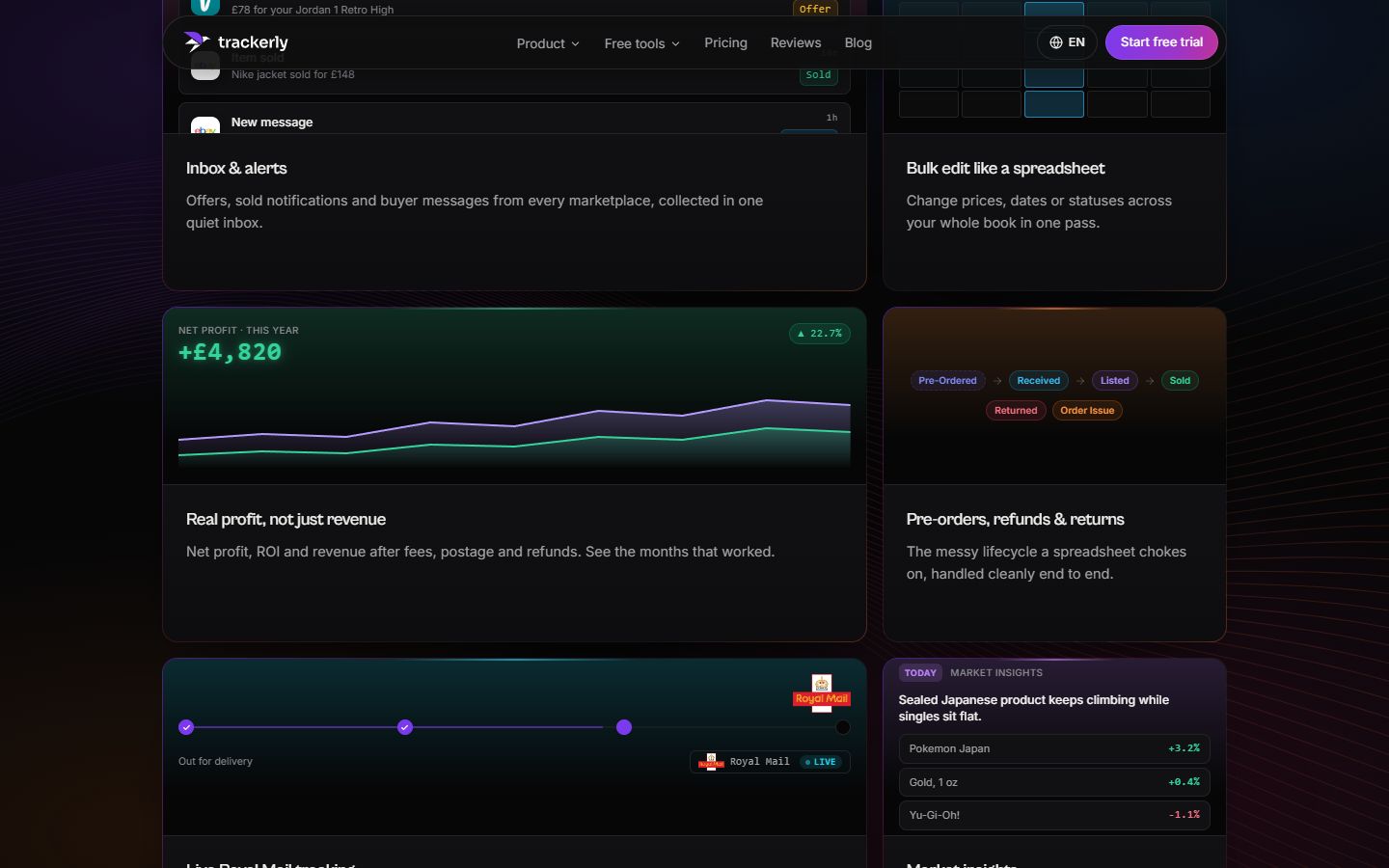
Task: Click the Order Issue status pill
Action: point(1087,411)
